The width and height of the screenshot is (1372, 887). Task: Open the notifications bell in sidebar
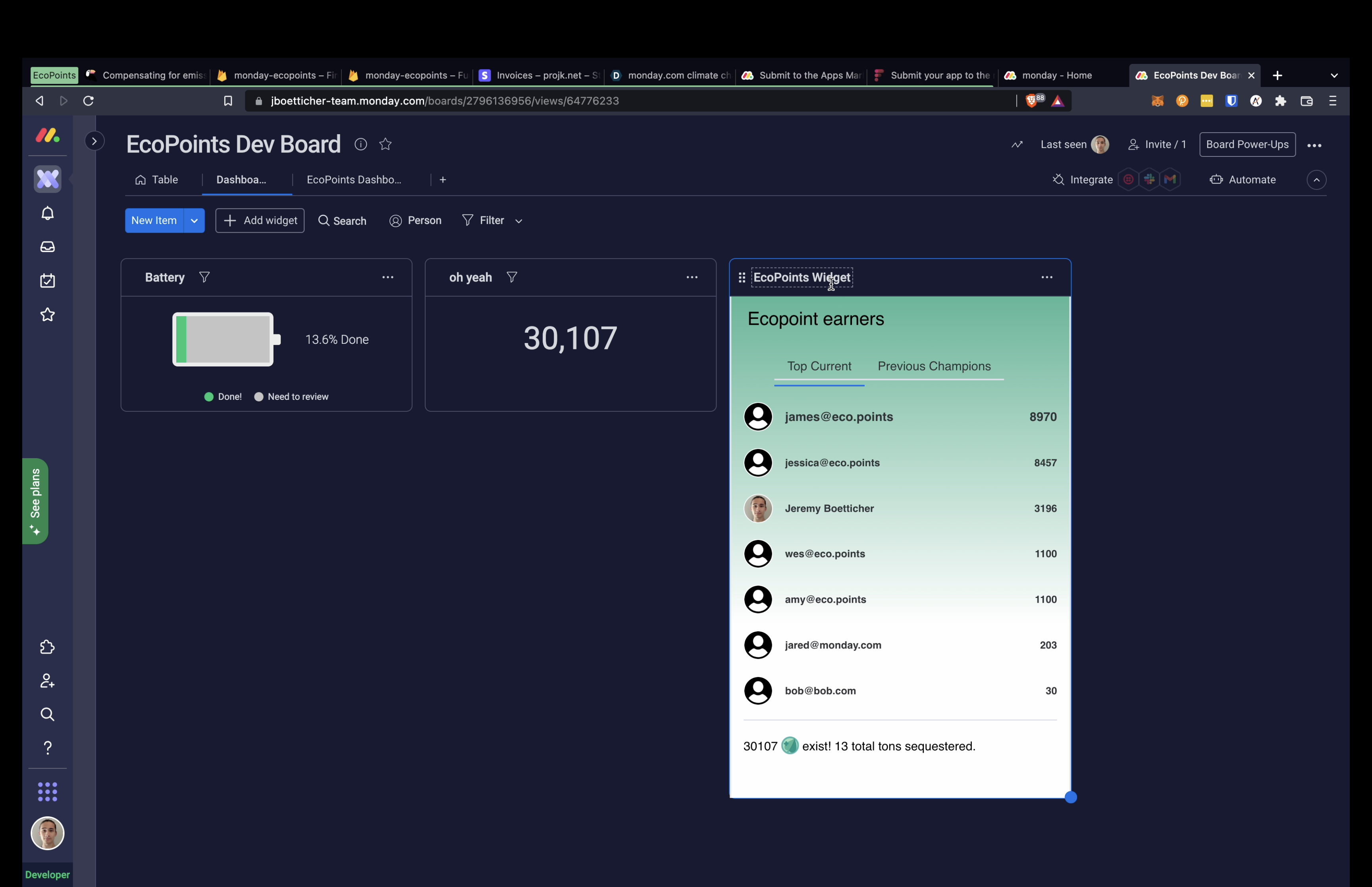tap(47, 214)
